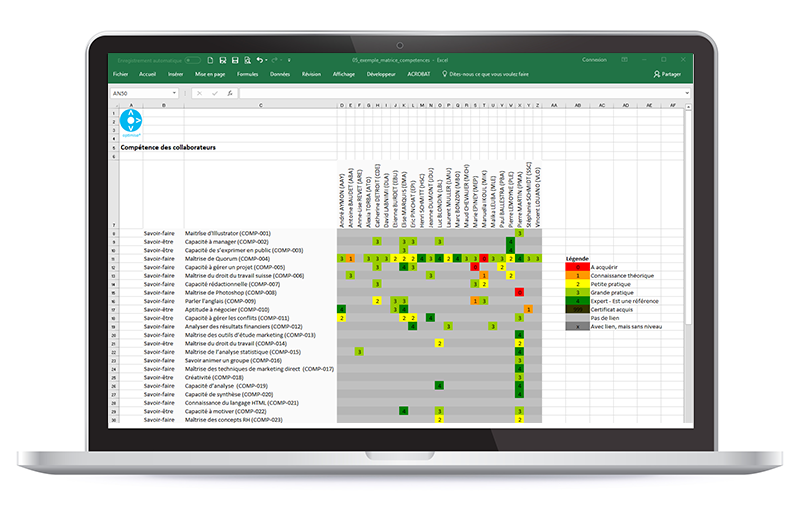Open the Mise en page tab
800x515 pixels.
(x=210, y=74)
